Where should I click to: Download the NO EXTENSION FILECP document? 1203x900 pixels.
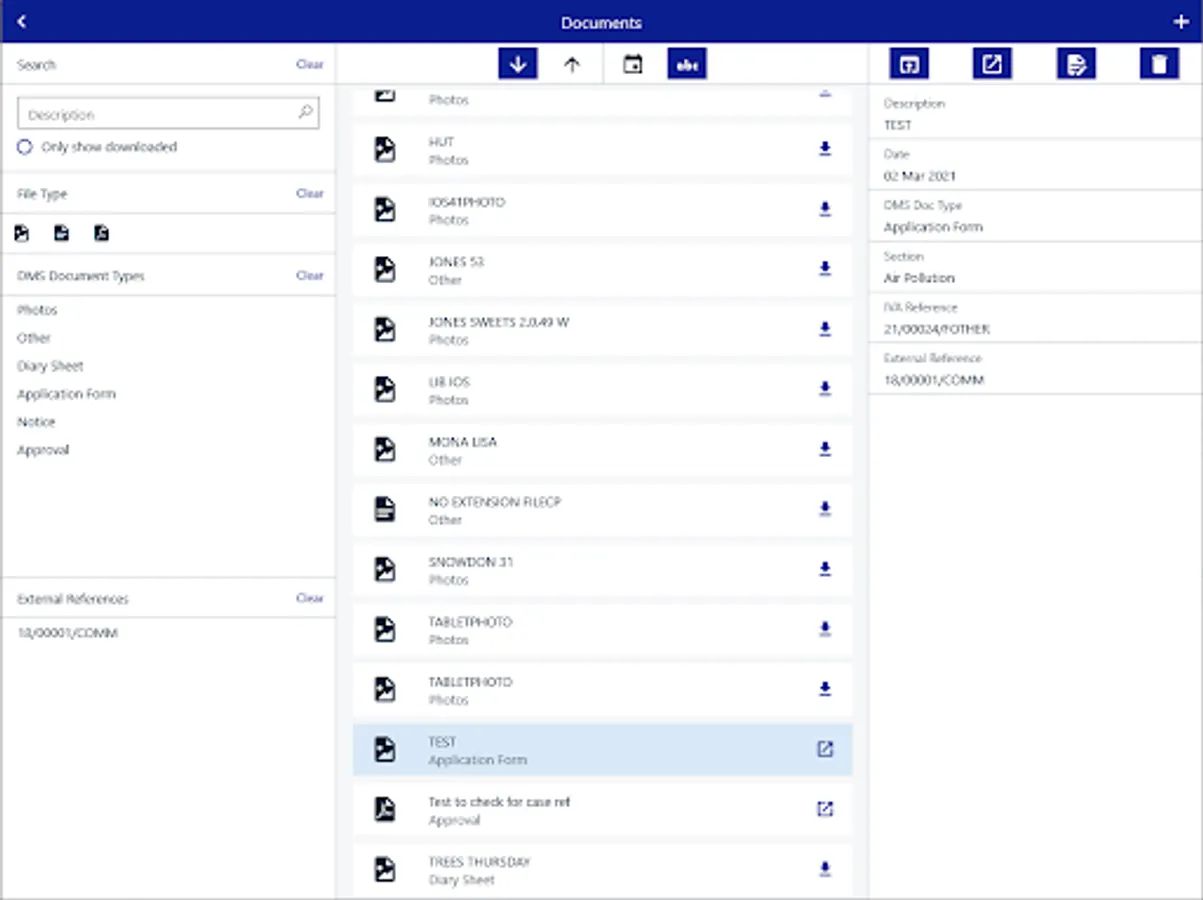(x=825, y=509)
